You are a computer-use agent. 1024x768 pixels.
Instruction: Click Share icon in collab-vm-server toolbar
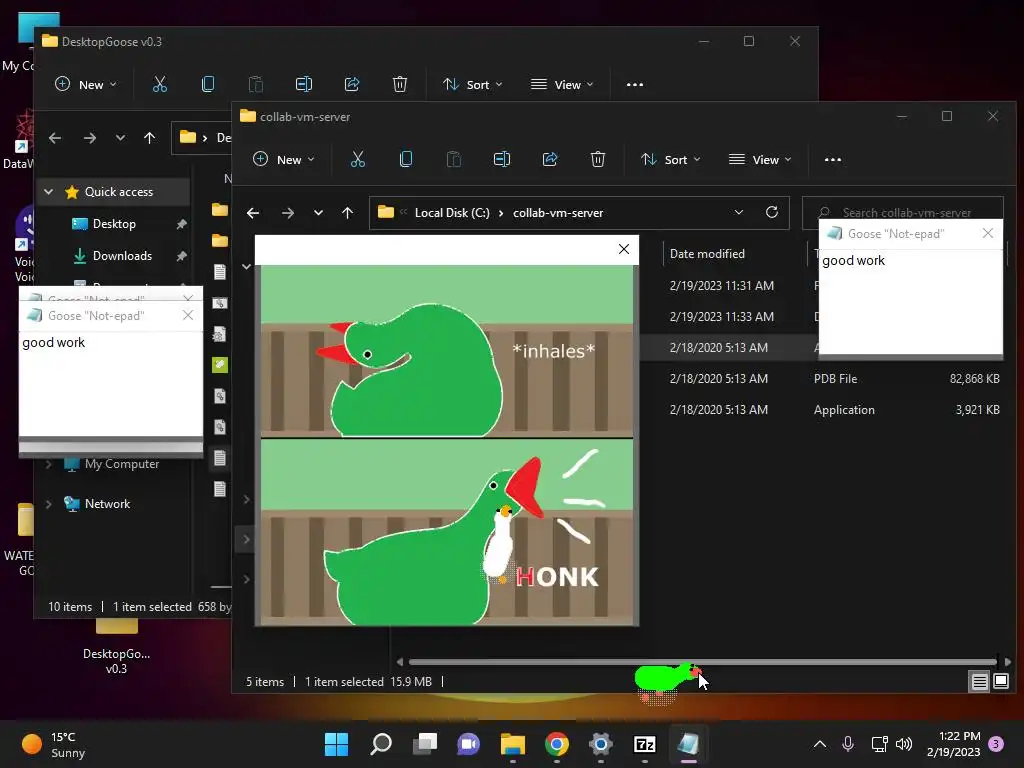coord(550,159)
